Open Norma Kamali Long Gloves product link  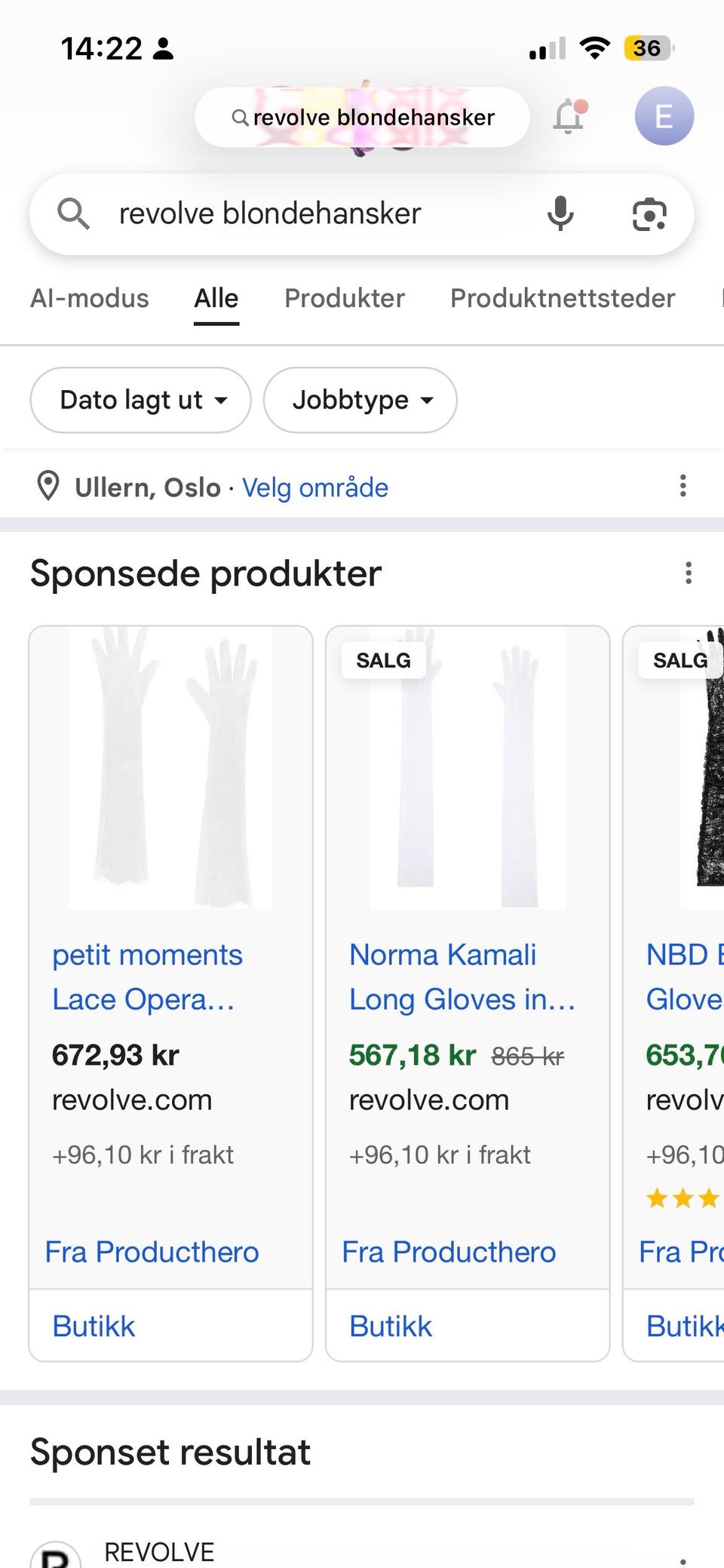pos(462,977)
